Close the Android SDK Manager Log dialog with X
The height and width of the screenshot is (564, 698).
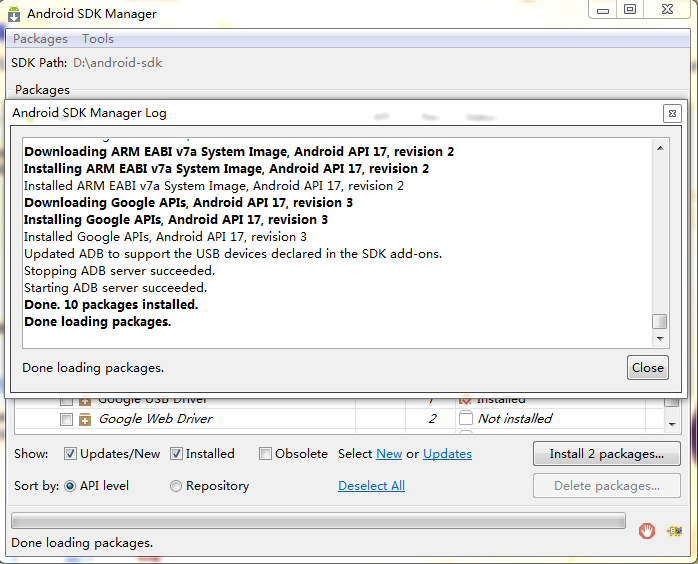tap(673, 114)
